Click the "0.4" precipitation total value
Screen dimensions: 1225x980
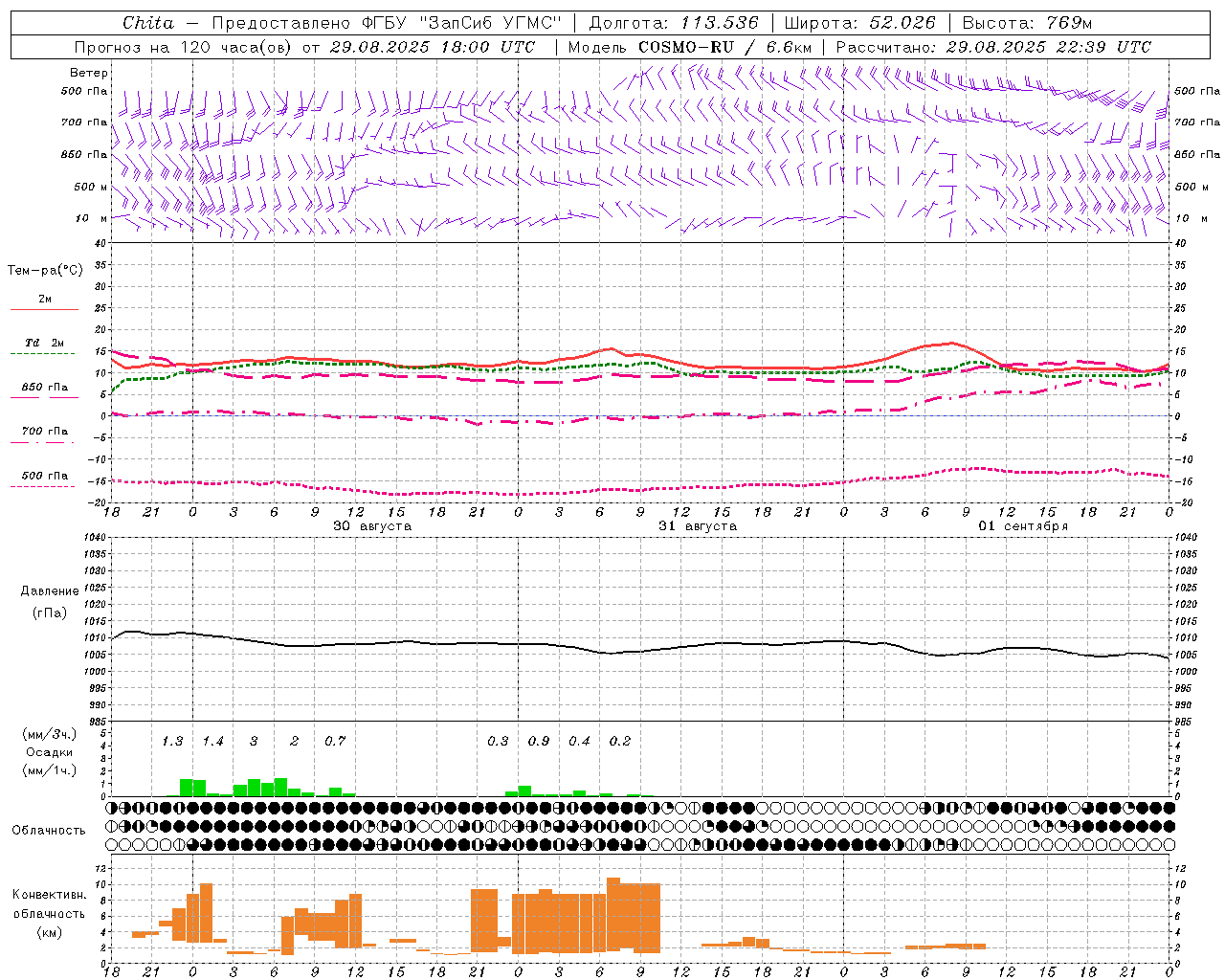pyautogui.click(x=579, y=741)
